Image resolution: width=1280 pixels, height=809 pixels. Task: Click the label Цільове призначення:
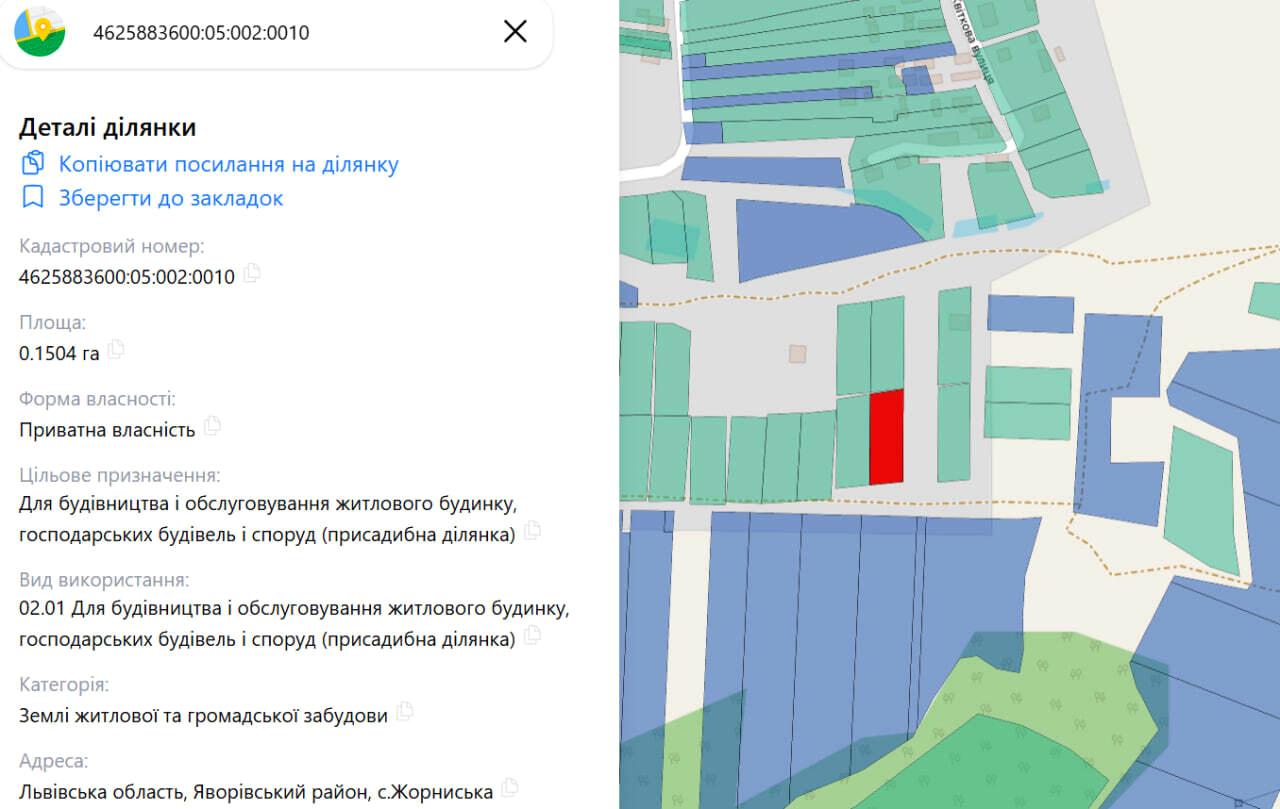pyautogui.click(x=119, y=475)
